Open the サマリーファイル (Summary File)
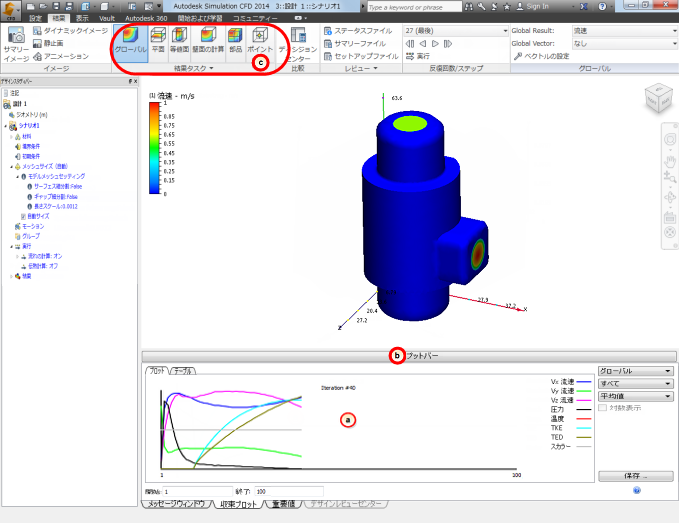Screen dimensions: 679x523 (x=355, y=43)
